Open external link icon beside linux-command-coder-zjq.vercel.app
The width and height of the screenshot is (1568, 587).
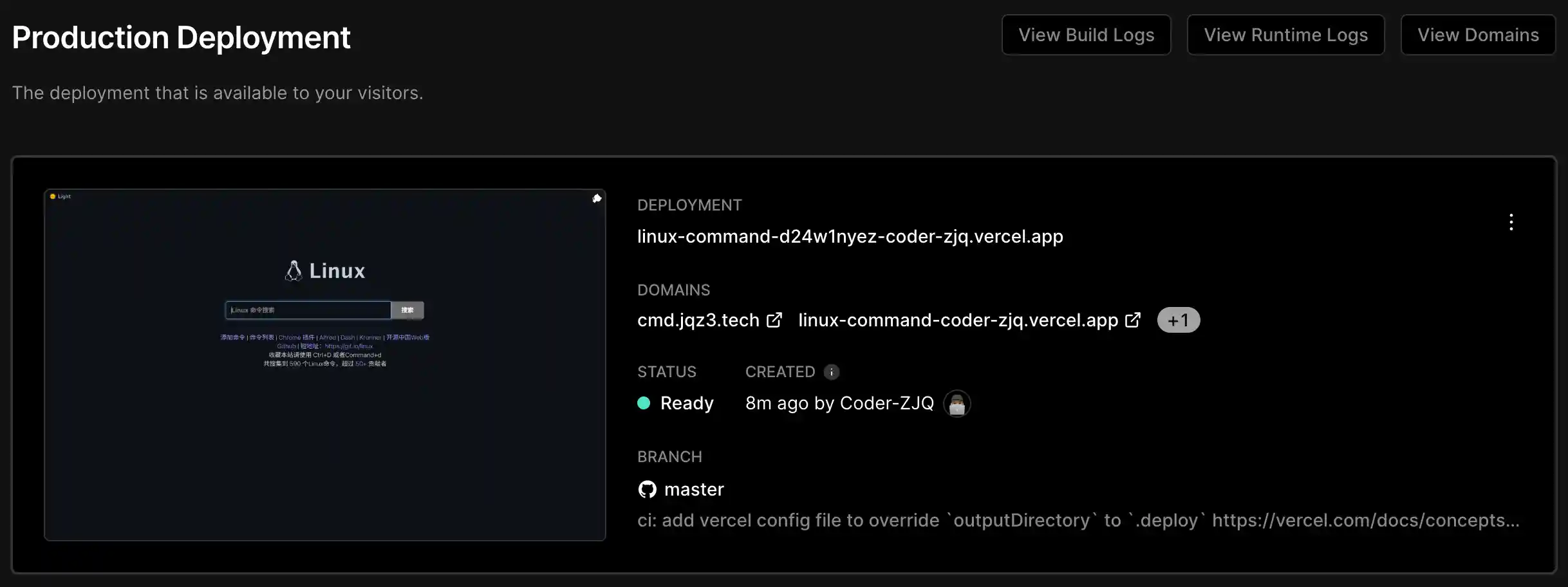tap(1133, 320)
